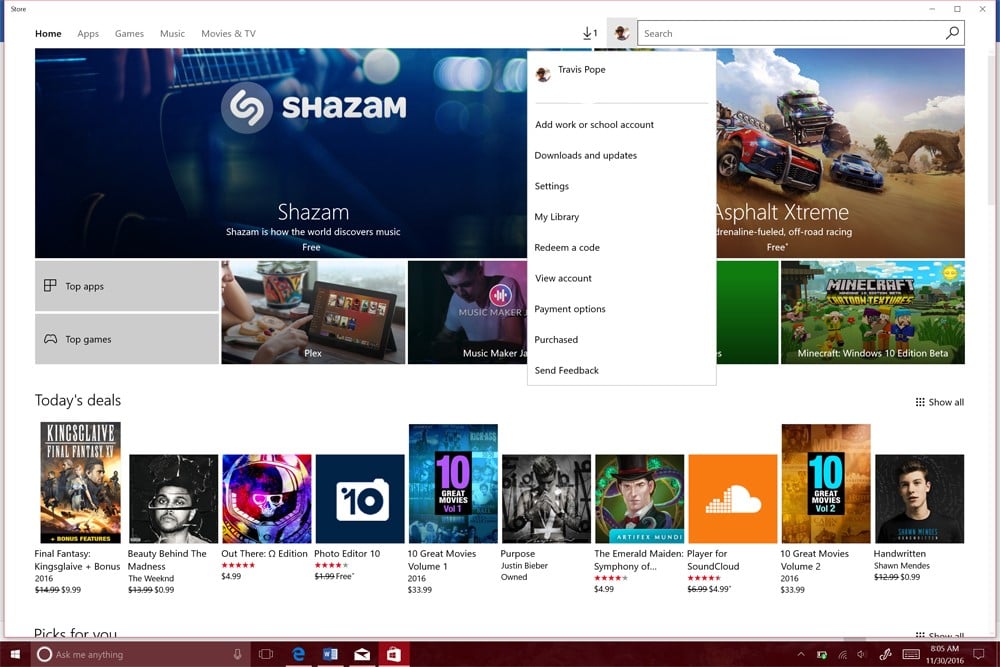
Task: Launch Microsoft Edge from the taskbar
Action: (x=298, y=654)
